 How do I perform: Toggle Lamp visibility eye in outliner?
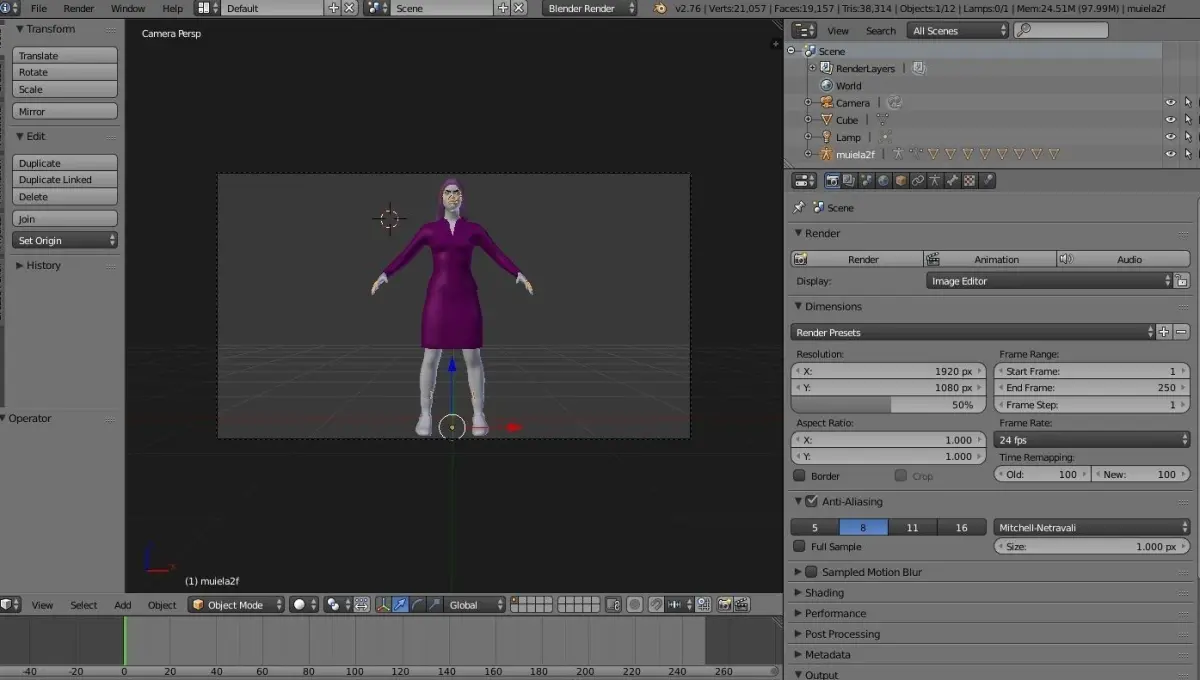(x=1170, y=136)
